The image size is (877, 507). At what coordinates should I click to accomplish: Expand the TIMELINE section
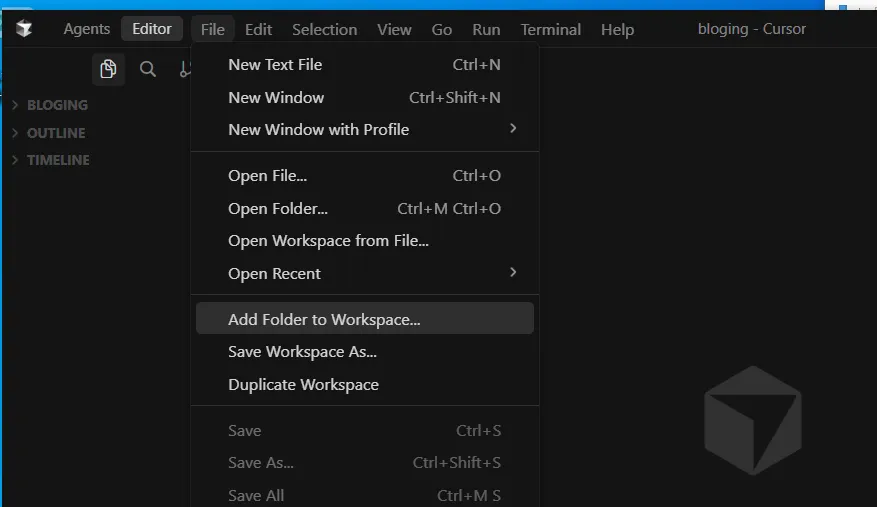coord(58,160)
